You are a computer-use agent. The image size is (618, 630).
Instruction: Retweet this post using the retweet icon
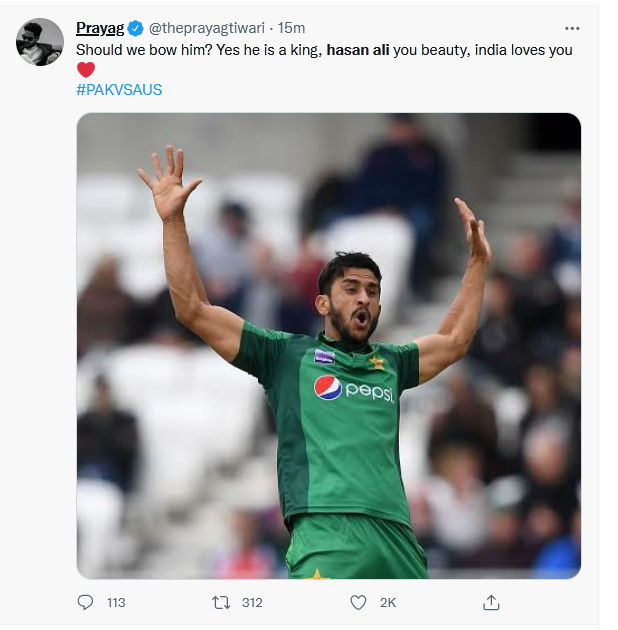coord(221,602)
